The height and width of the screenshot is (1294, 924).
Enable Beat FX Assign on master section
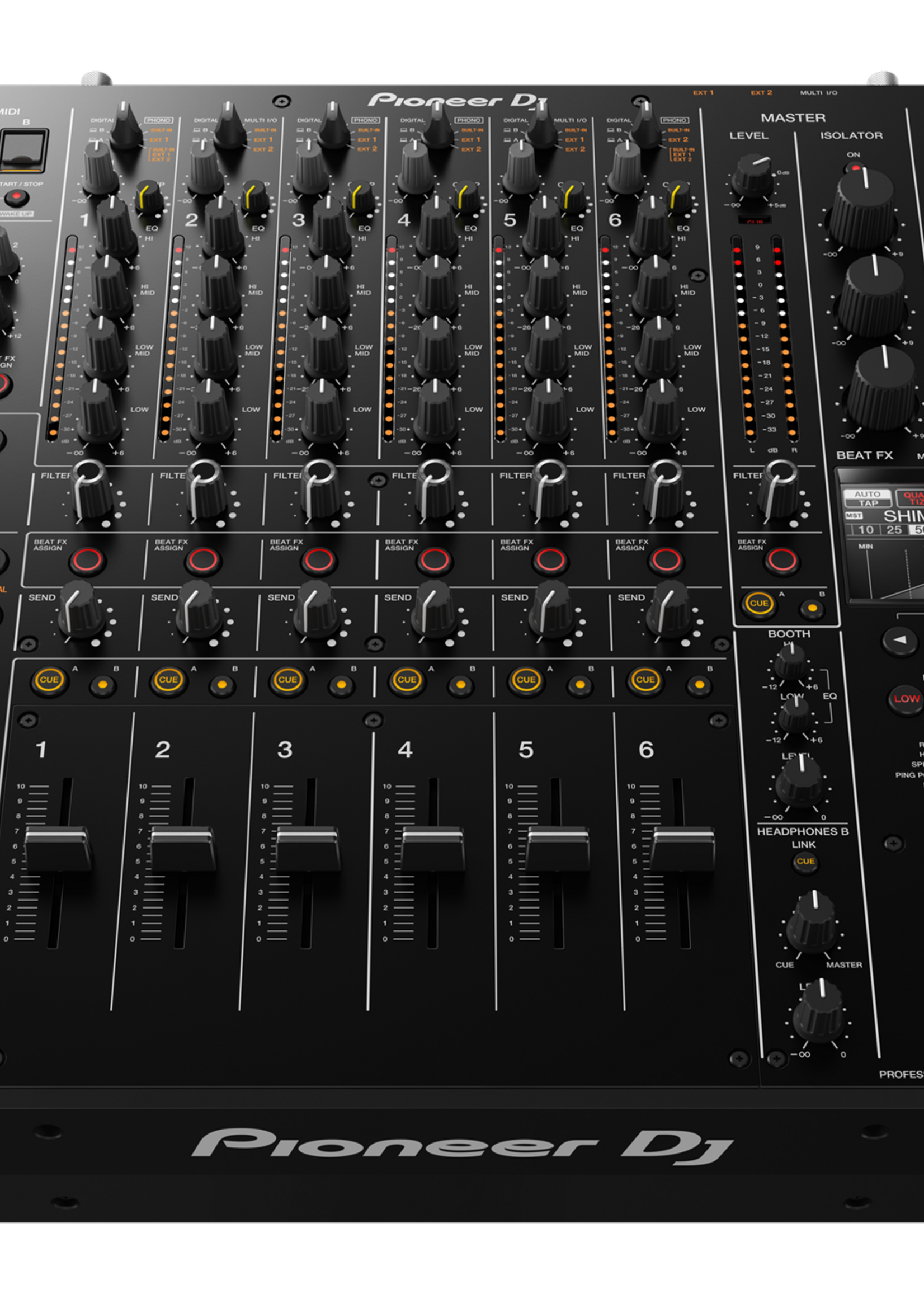coord(782,560)
